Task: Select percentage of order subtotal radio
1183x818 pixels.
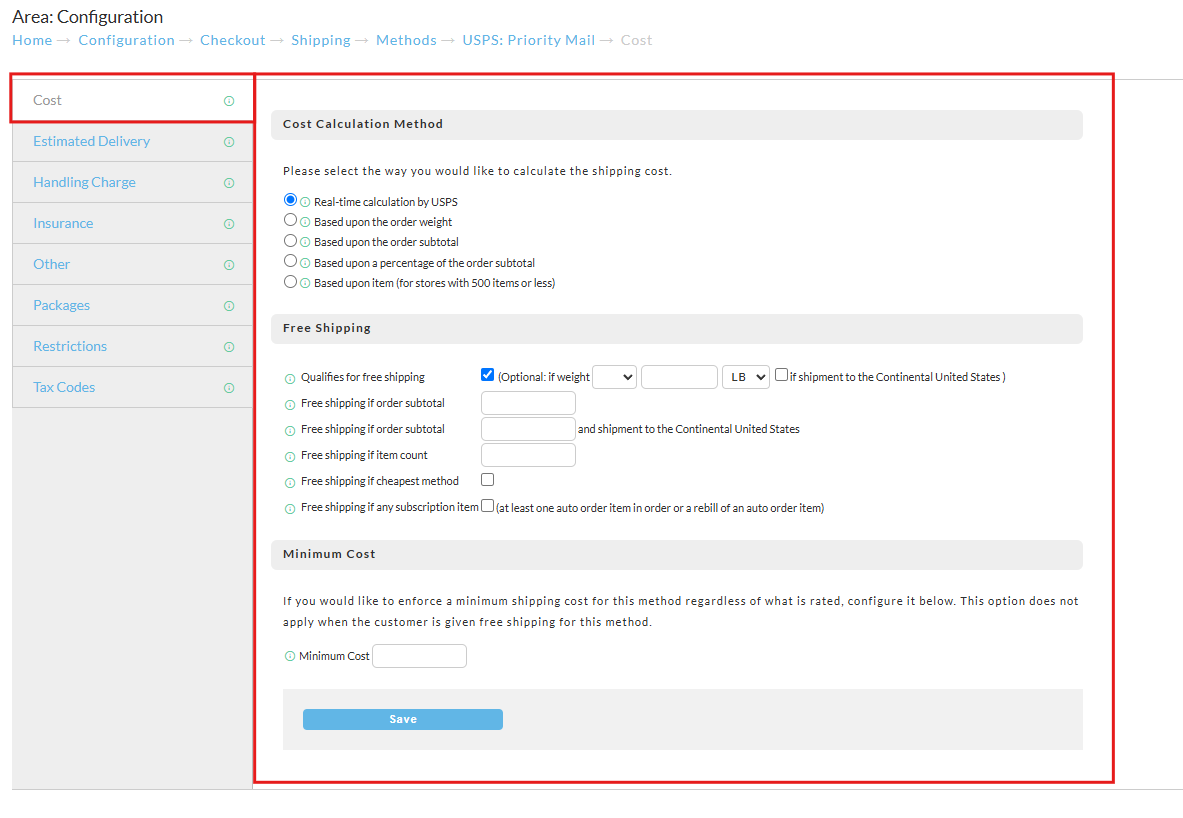Action: 290,261
